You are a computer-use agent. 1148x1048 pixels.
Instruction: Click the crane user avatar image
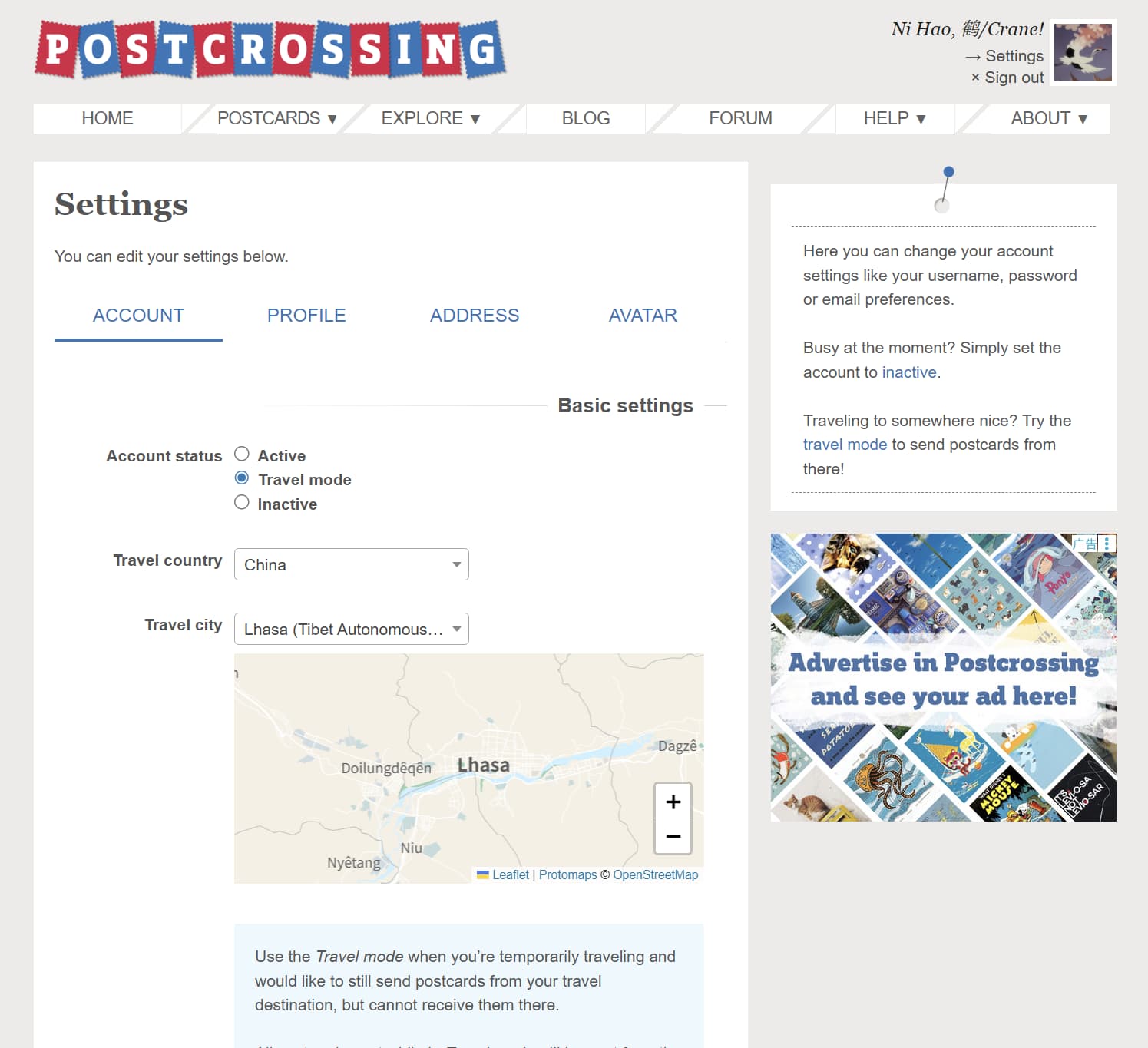tap(1082, 52)
